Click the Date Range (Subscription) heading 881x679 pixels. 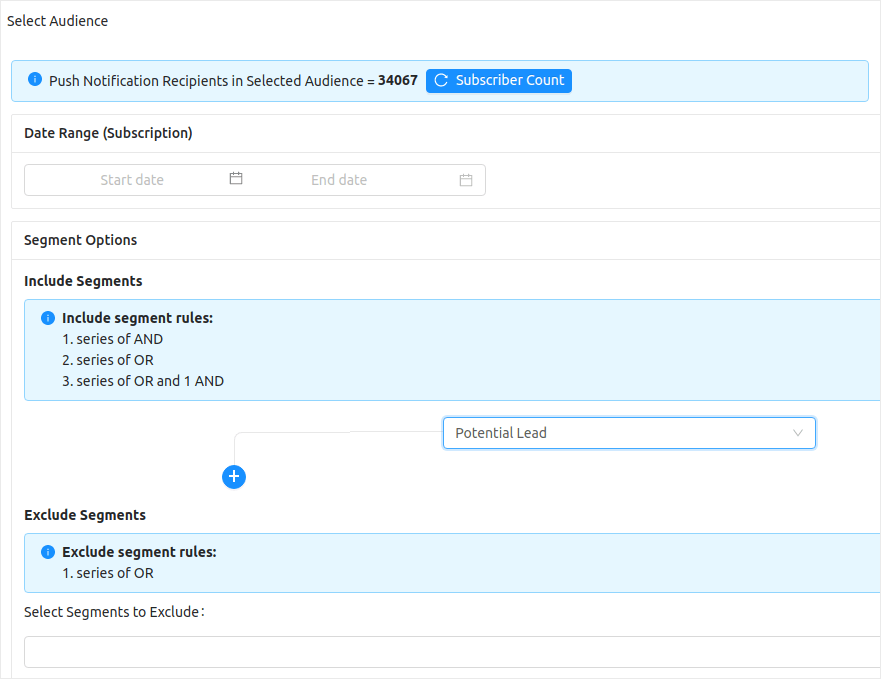[108, 133]
